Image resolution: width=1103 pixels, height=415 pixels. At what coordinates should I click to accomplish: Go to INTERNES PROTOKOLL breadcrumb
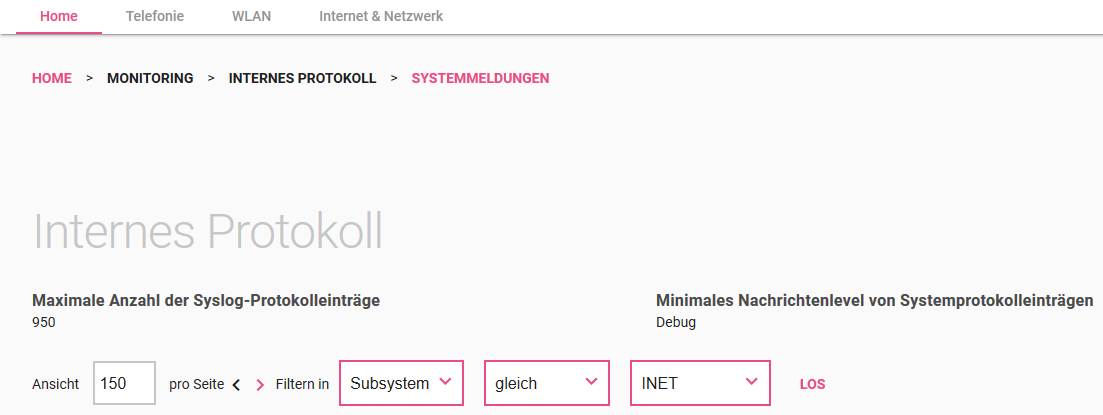click(302, 78)
